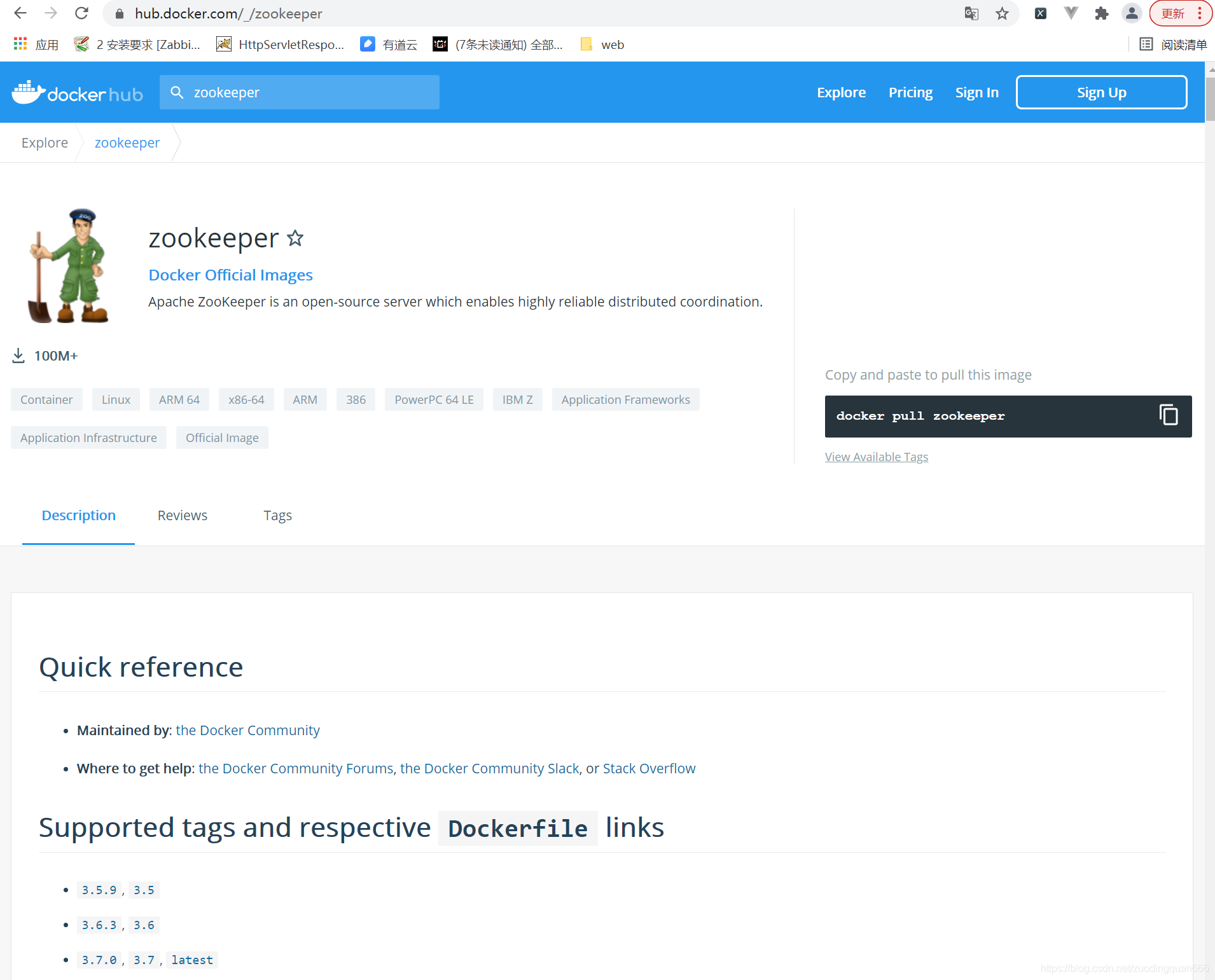Viewport: 1215px width, 980px height.
Task: Select the IBM Z tag chip
Action: tap(517, 399)
